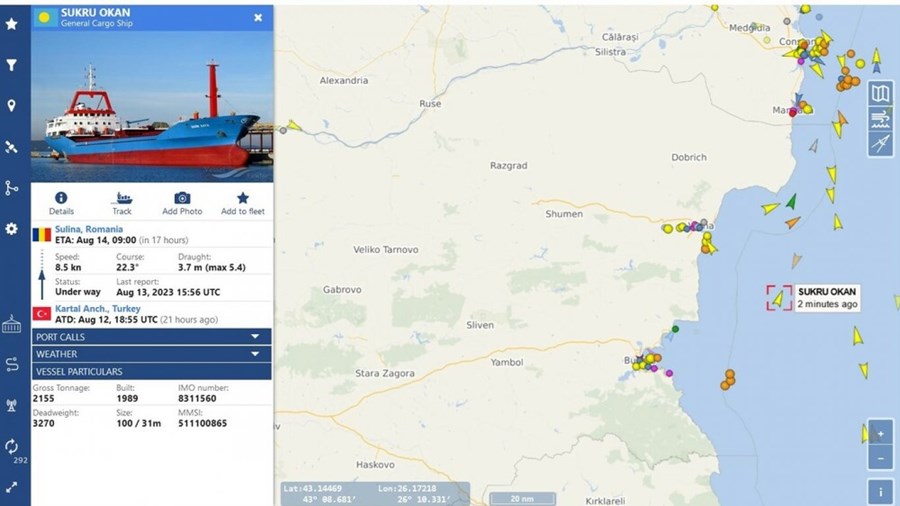This screenshot has height=506, width=900.
Task: Open the favorites star icon in sidebar
Action: tap(11, 24)
